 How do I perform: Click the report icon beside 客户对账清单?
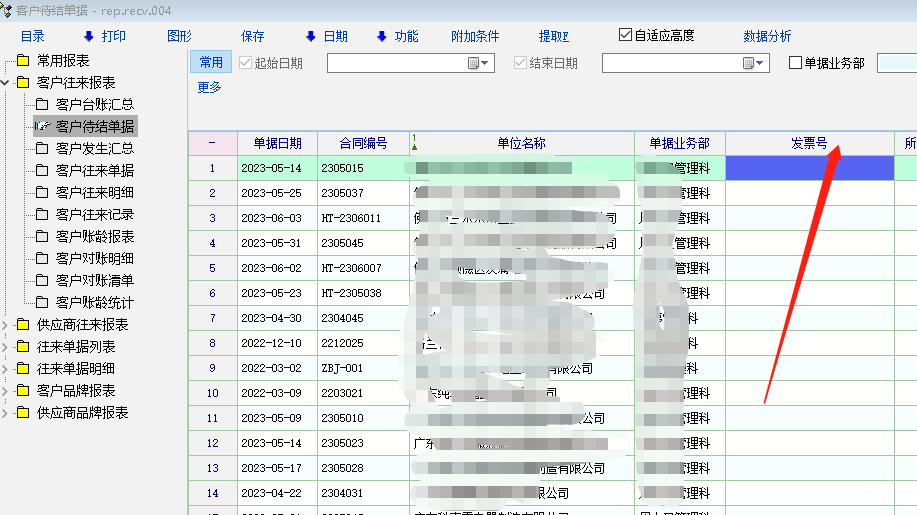pyautogui.click(x=42, y=280)
